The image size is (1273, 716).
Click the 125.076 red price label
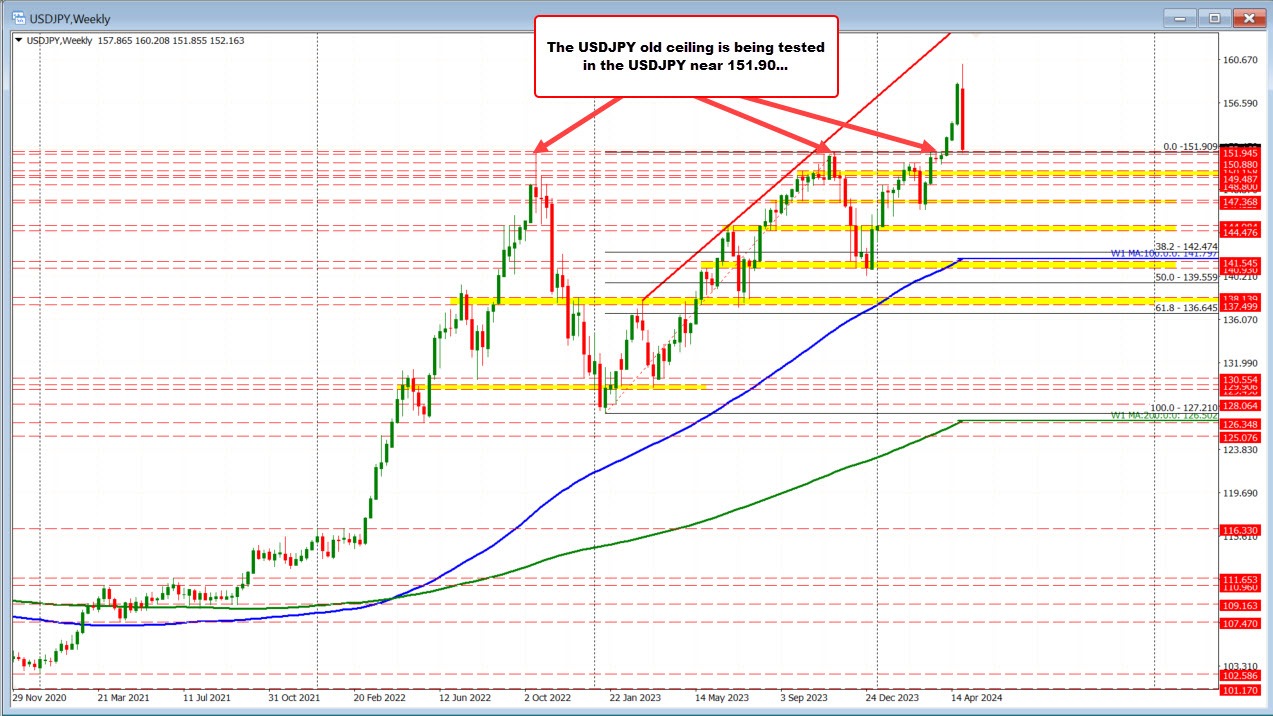1240,437
